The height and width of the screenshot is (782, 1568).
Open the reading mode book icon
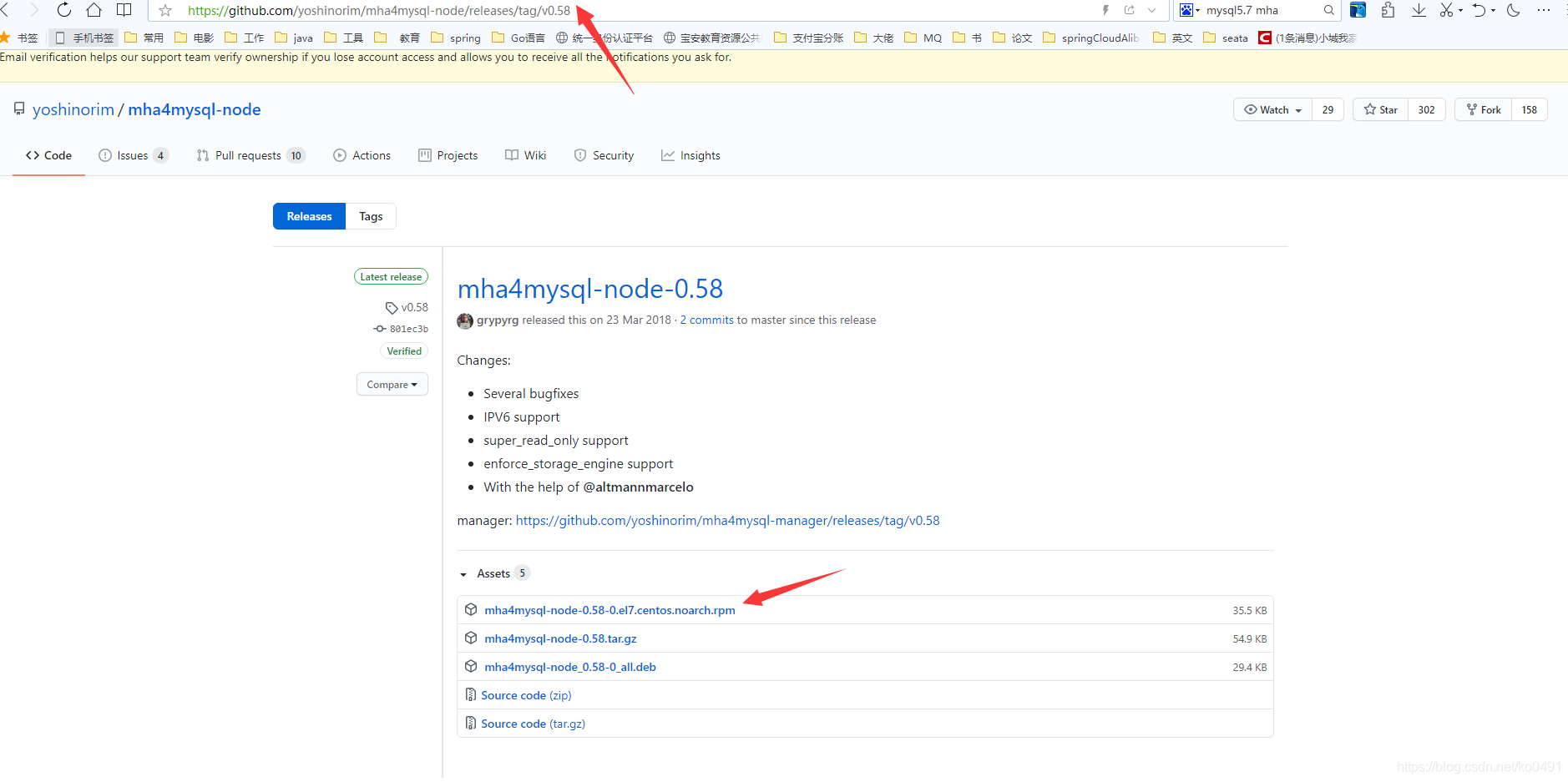pyautogui.click(x=124, y=10)
